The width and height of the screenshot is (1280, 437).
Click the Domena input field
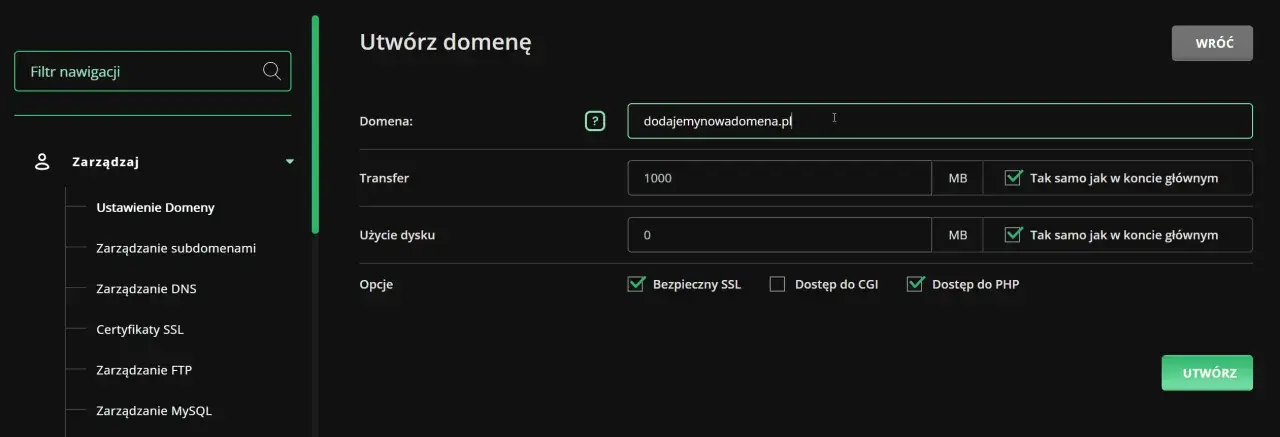click(940, 121)
